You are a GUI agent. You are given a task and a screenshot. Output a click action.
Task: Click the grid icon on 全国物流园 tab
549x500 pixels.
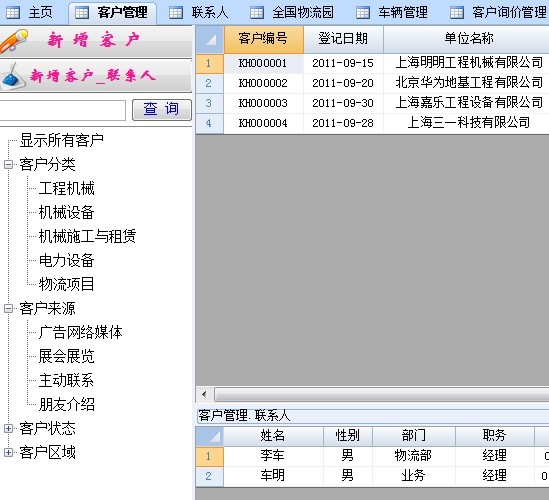[x=257, y=13]
